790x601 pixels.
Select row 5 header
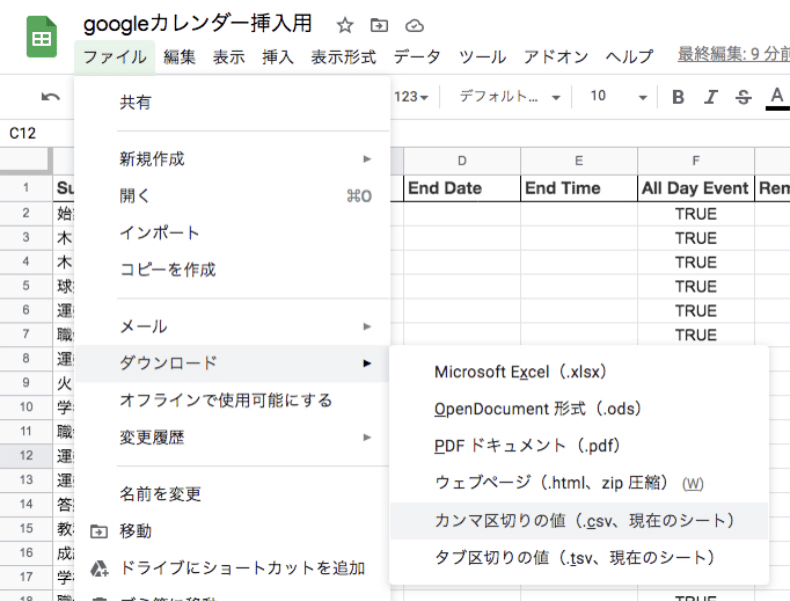pos(26,286)
